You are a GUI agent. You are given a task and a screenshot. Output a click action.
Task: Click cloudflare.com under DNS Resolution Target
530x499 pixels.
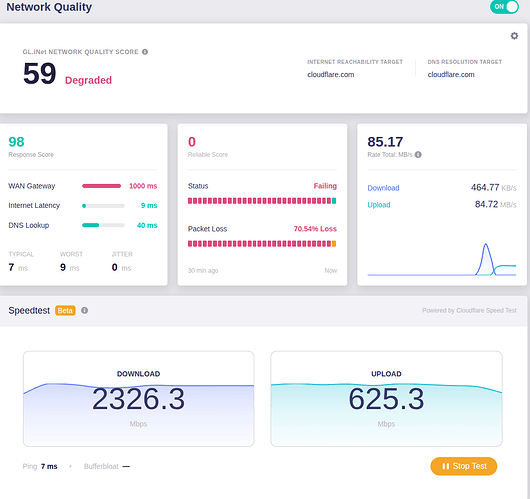click(451, 74)
